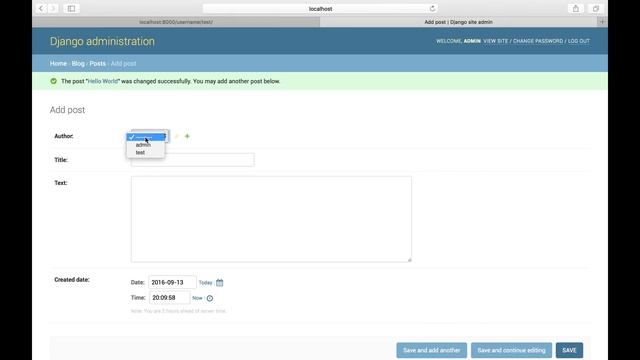The width and height of the screenshot is (640, 360).
Task: Click the green add-author plus icon
Action: point(187,136)
